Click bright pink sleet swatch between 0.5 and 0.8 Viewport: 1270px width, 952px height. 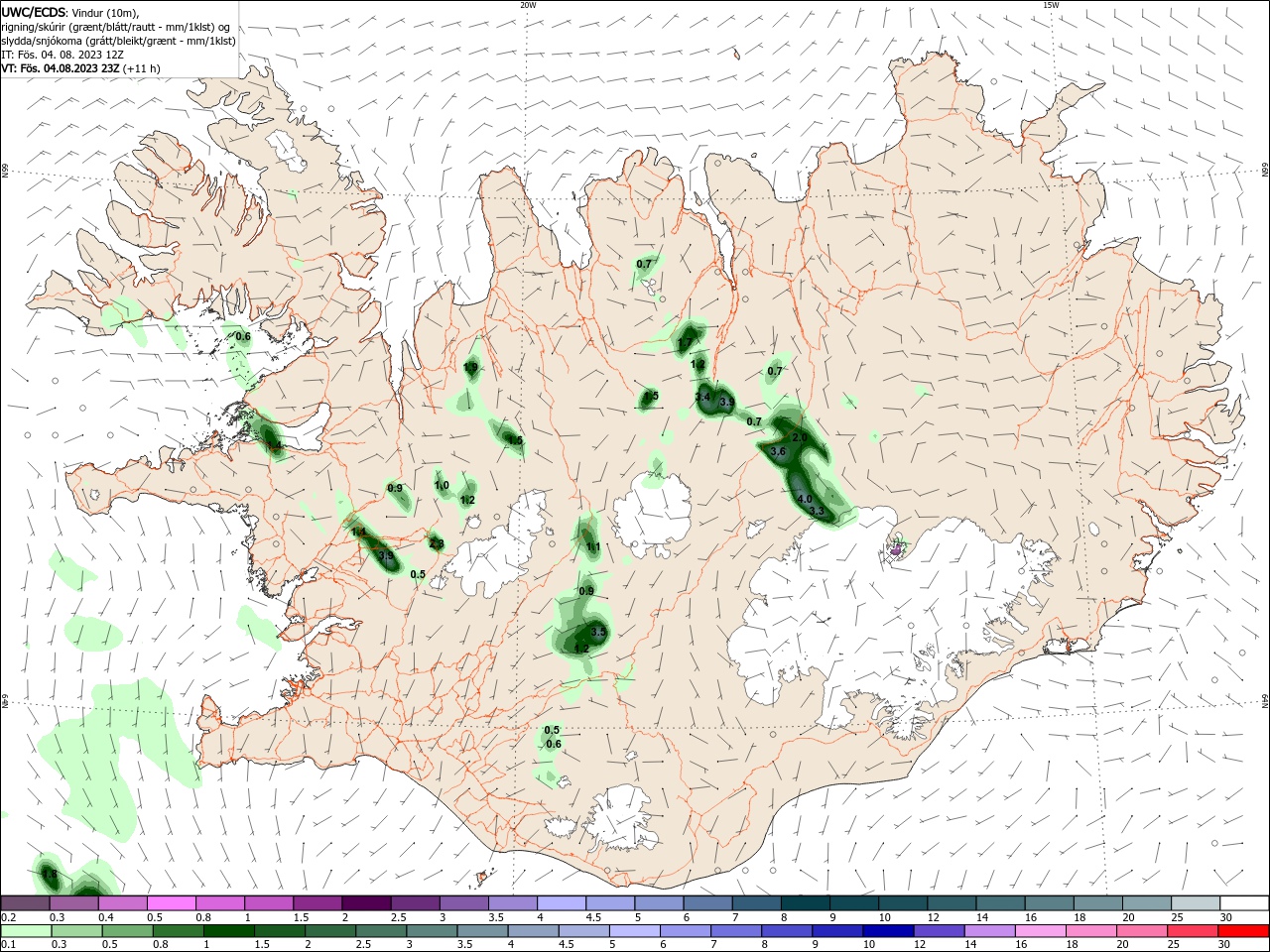click(172, 903)
